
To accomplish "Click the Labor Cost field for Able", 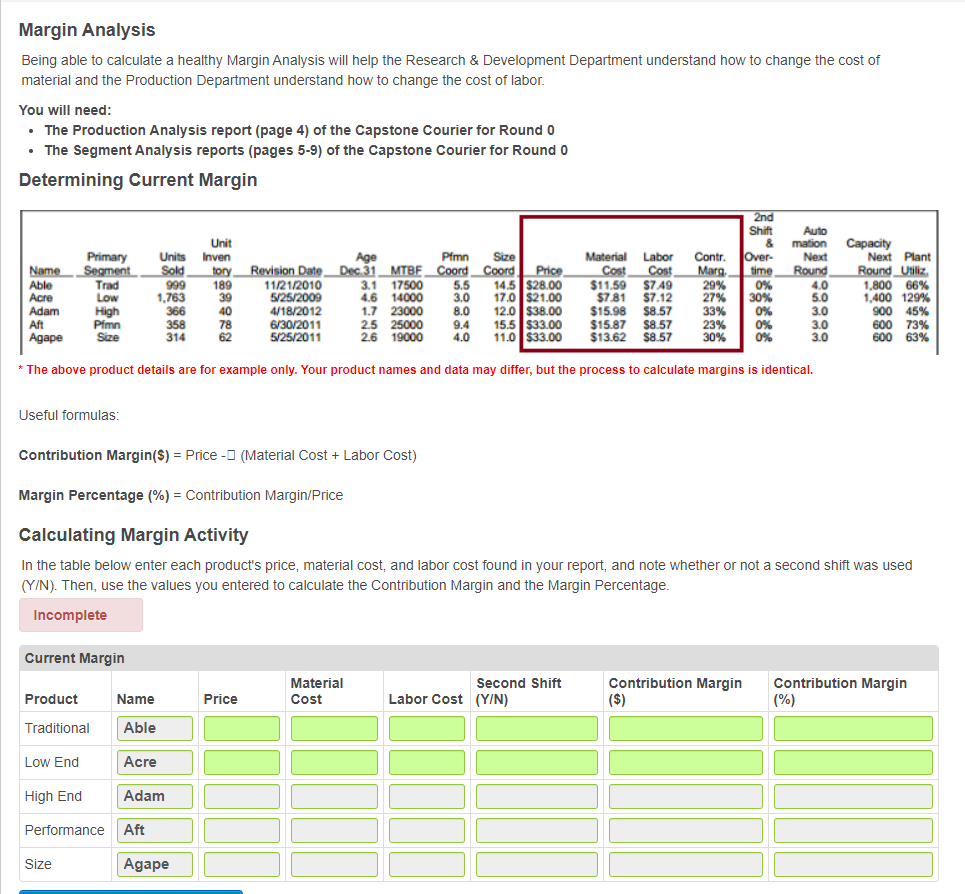I will pos(426,728).
